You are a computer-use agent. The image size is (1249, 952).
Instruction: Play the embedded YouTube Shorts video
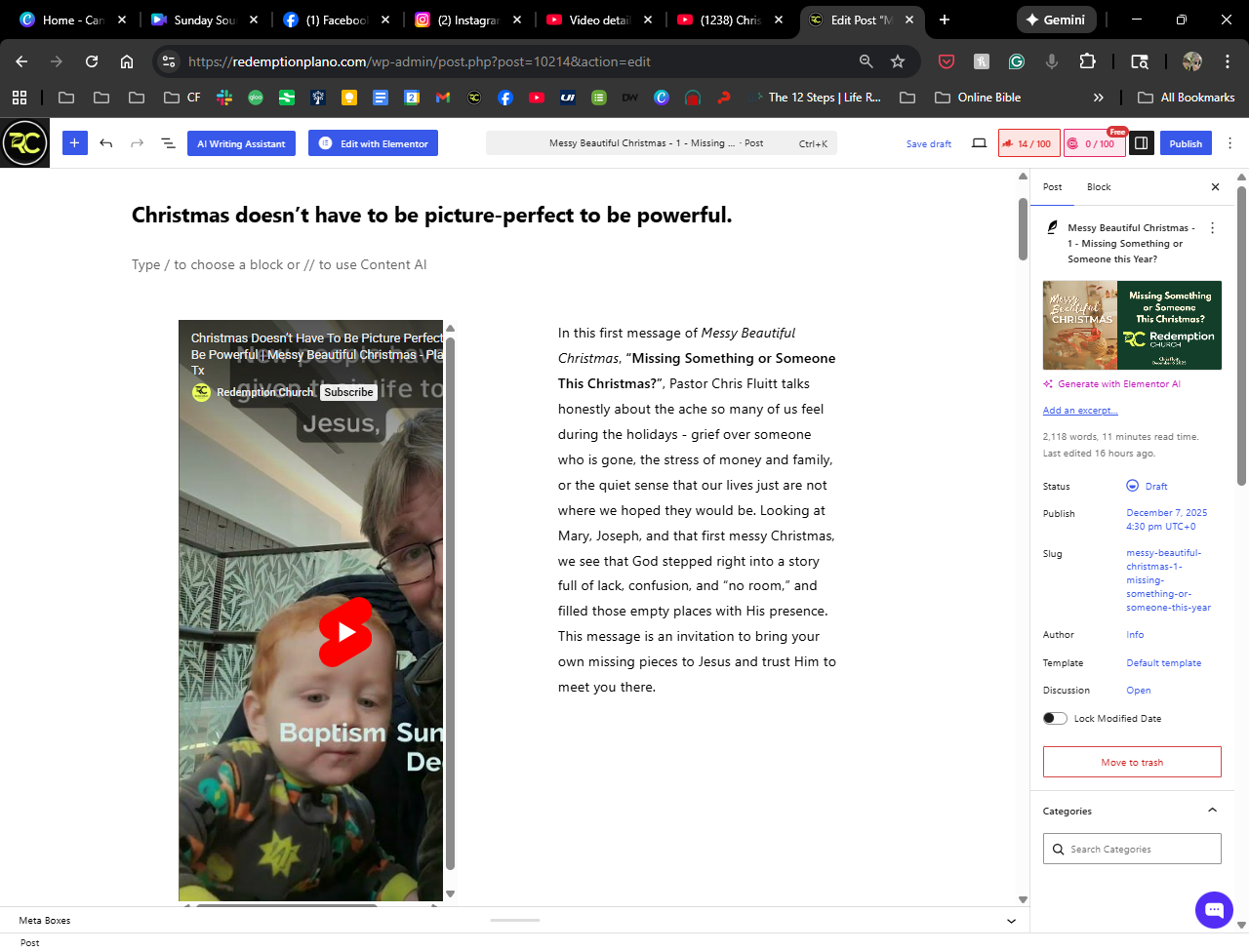click(x=345, y=632)
